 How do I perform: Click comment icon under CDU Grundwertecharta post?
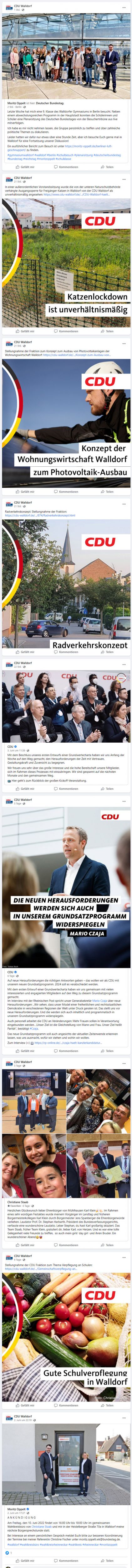tap(56, 788)
